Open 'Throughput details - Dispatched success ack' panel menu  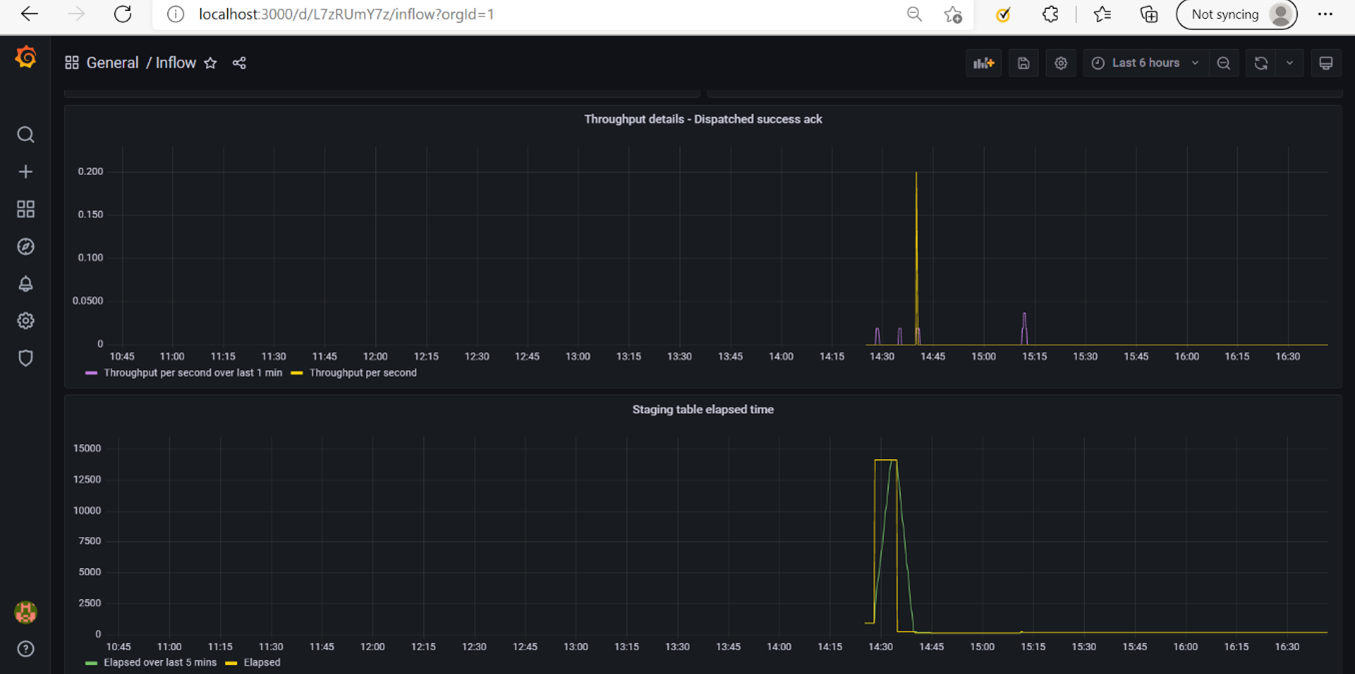pos(702,119)
